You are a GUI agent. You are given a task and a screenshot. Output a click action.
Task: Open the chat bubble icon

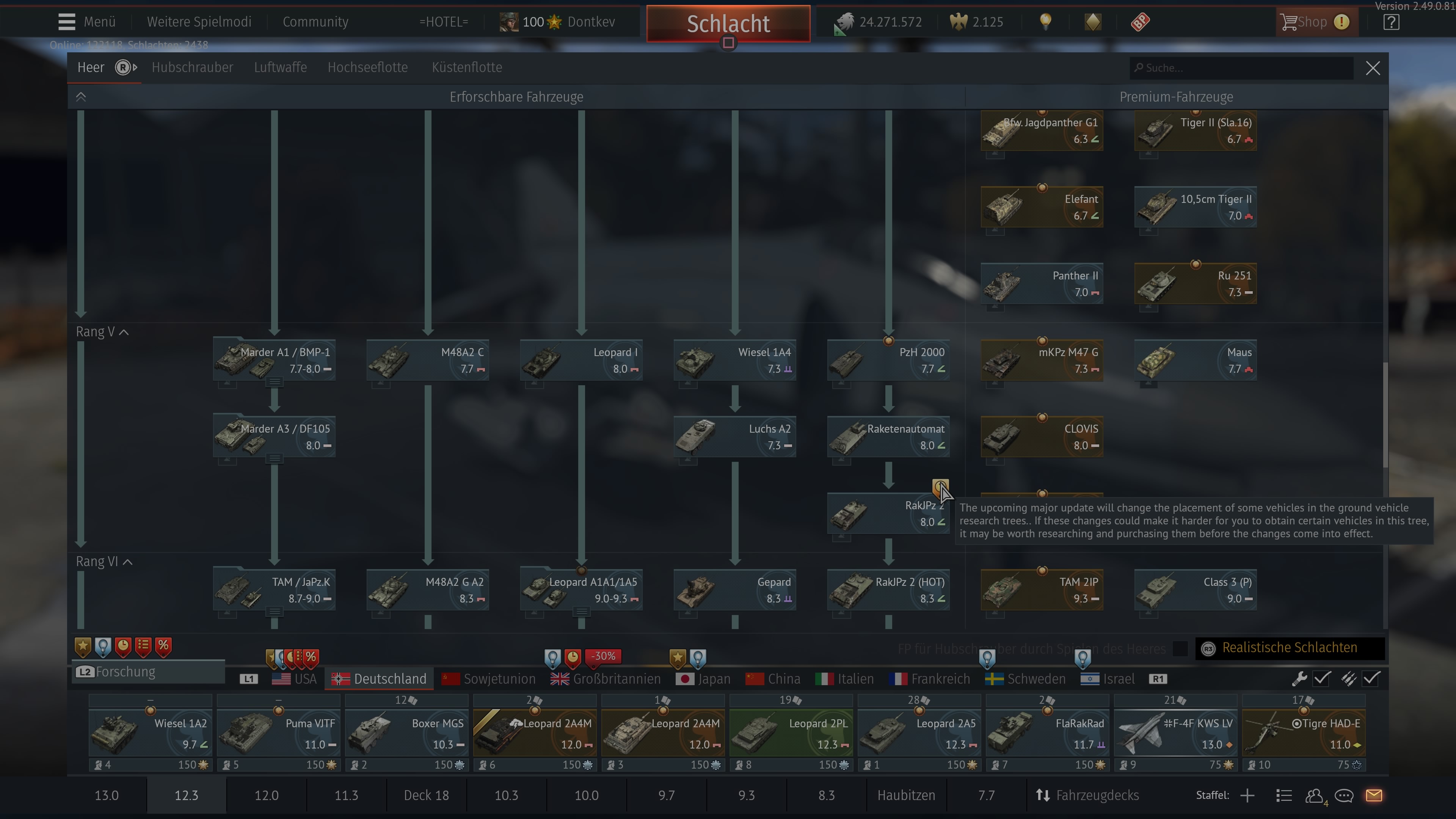pos(1343,795)
